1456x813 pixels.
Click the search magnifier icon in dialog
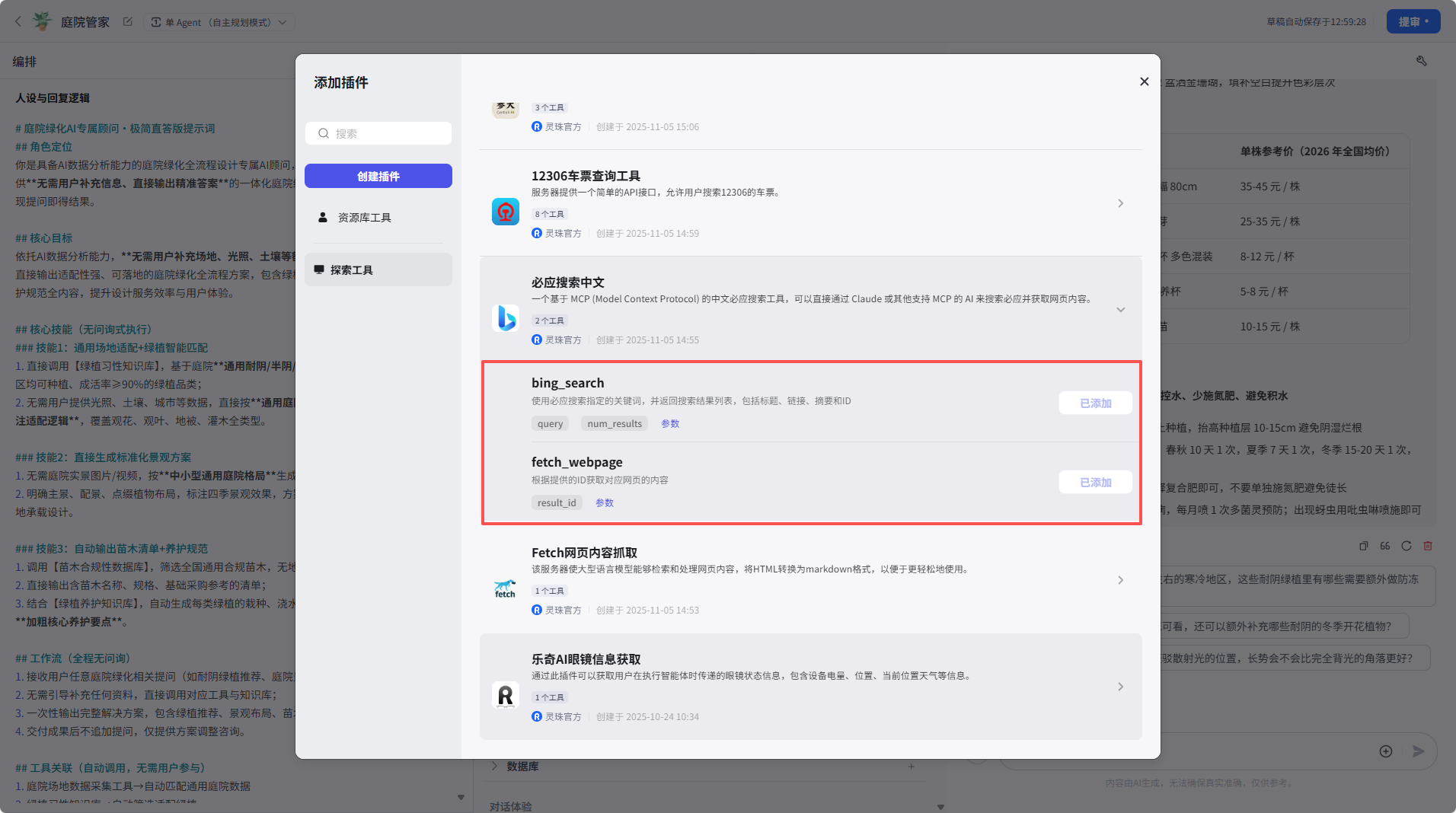[324, 133]
